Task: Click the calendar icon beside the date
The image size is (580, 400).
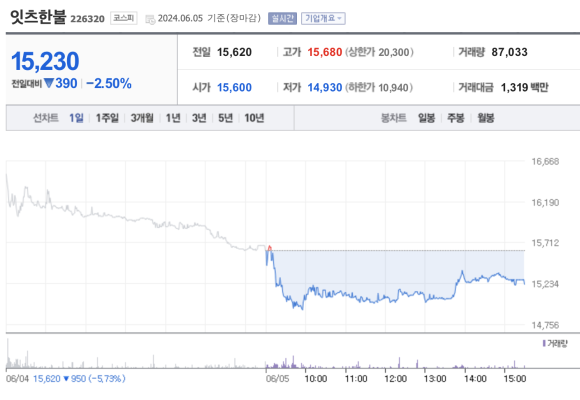Action: 150,19
